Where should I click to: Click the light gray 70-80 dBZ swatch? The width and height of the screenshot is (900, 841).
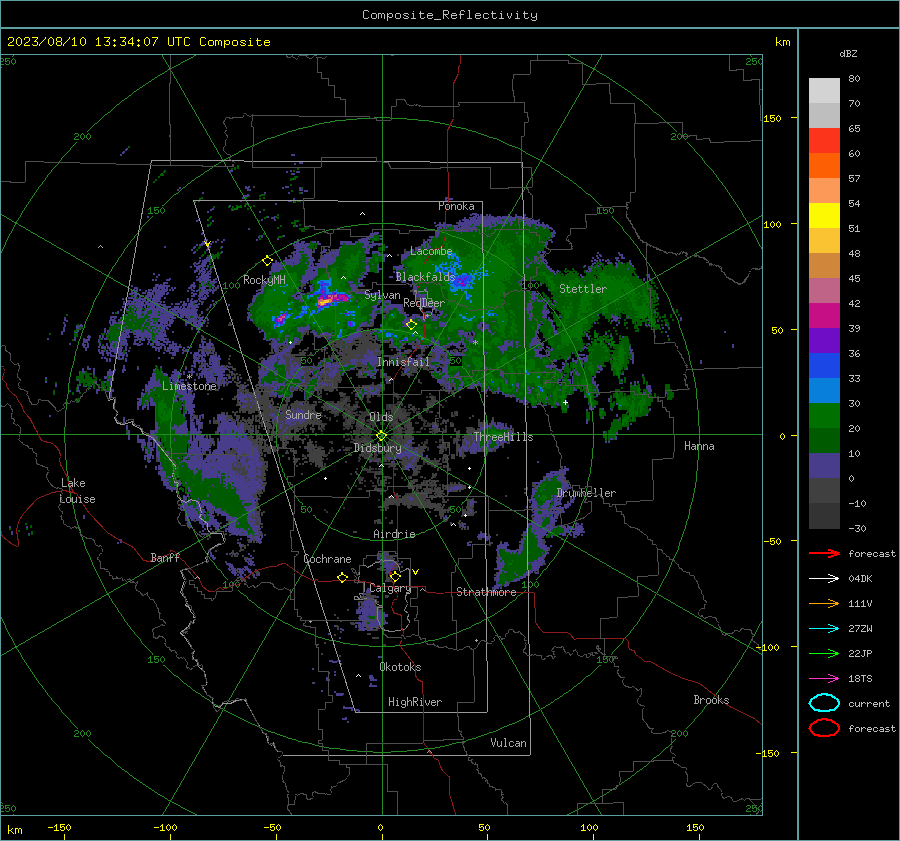click(824, 91)
